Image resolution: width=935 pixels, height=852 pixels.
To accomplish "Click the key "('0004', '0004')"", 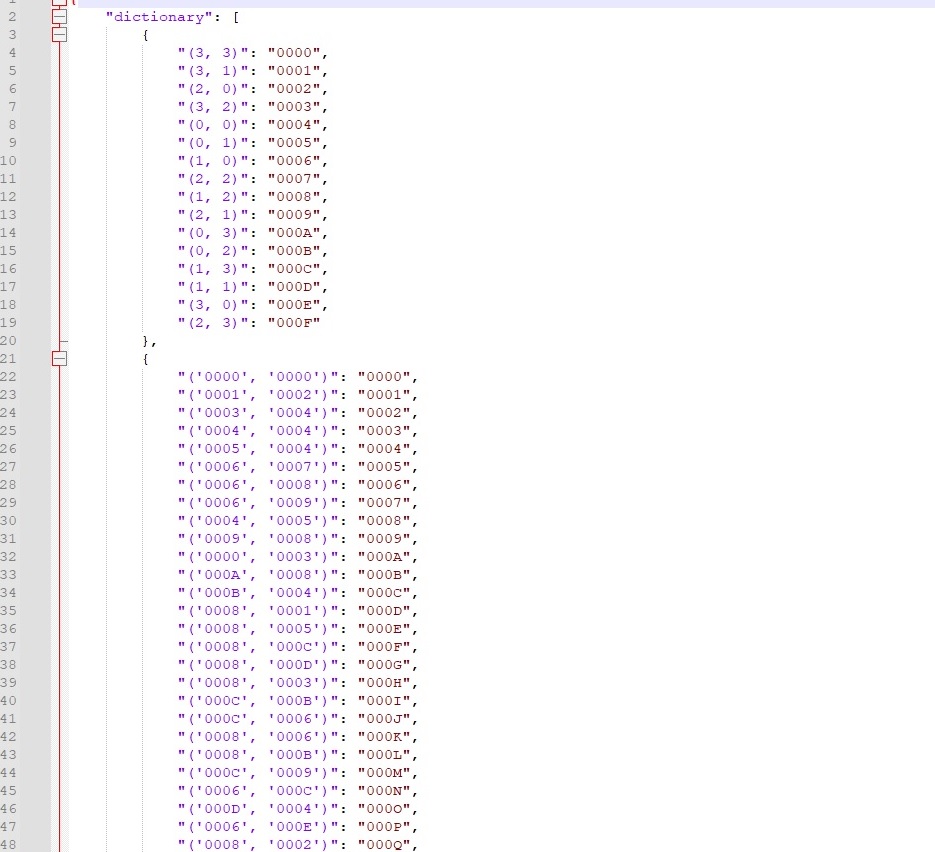I will click(258, 430).
